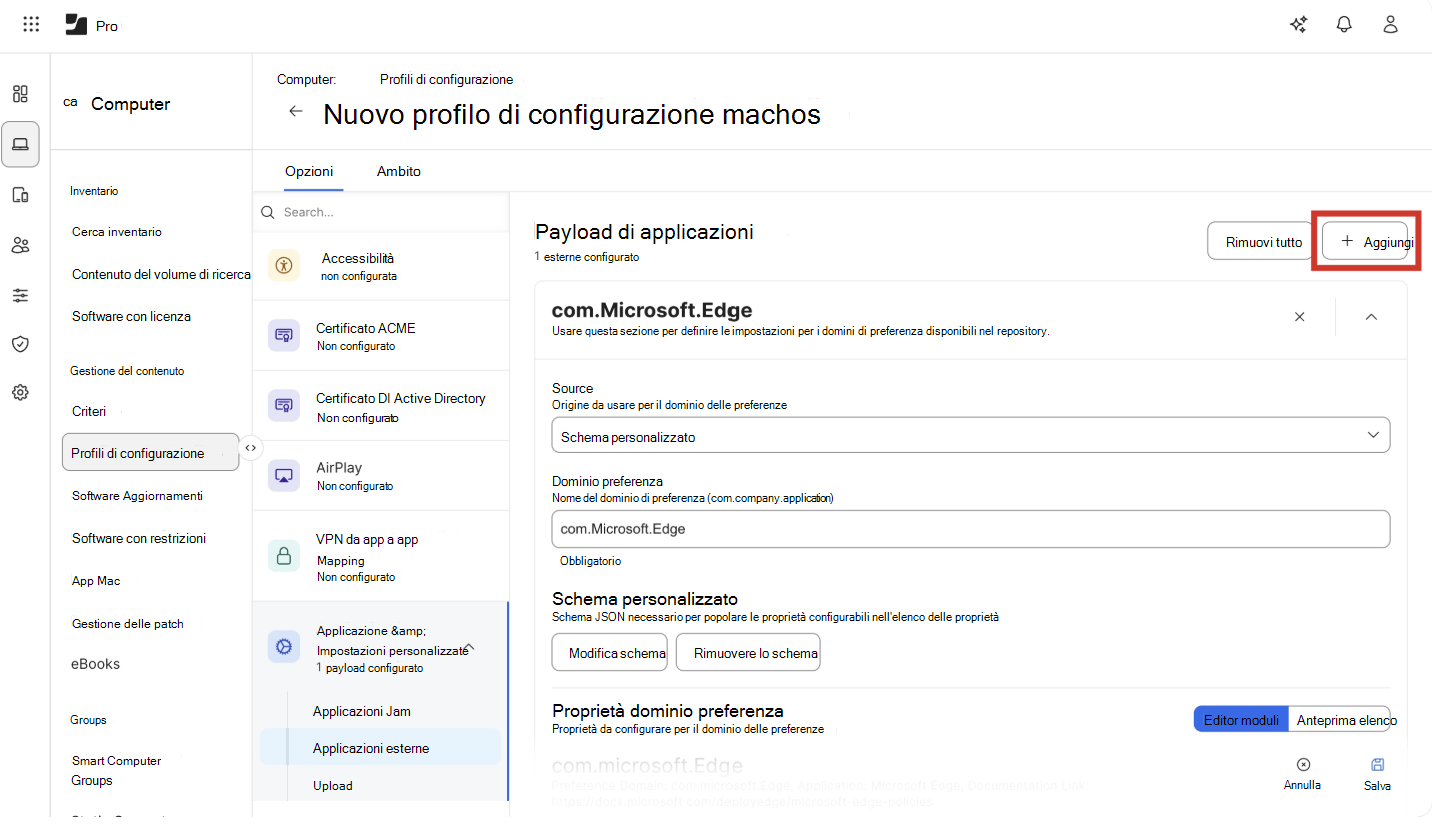Open Cerca inventario in sidebar
This screenshot has height=827, width=1455.
coord(117,232)
